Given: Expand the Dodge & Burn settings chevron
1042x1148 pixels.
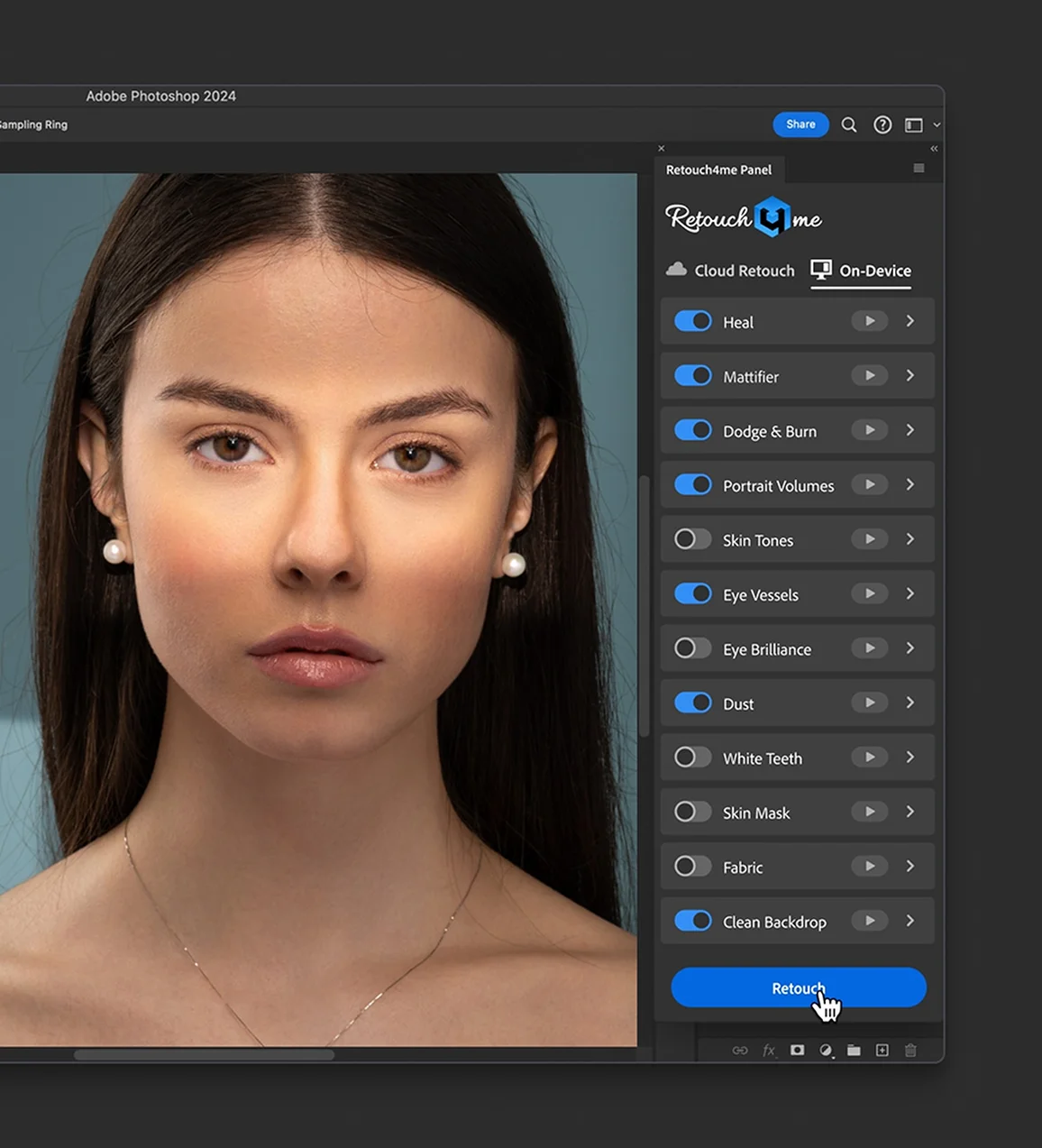Looking at the screenshot, I should coord(910,430).
